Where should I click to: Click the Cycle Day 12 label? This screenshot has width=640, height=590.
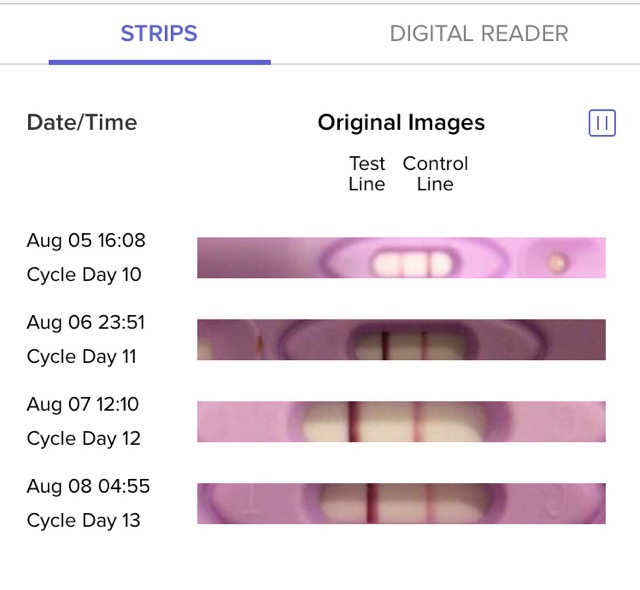point(84,439)
